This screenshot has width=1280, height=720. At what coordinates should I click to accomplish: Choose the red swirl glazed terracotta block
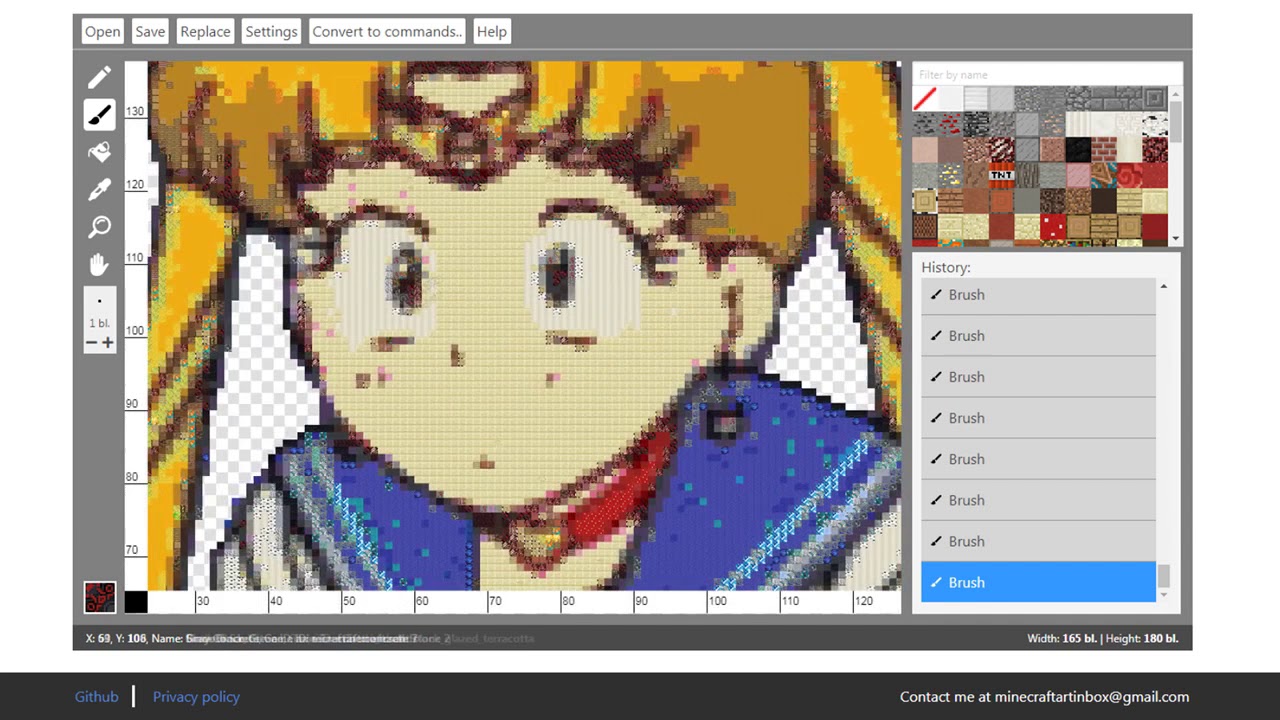coord(1129,175)
